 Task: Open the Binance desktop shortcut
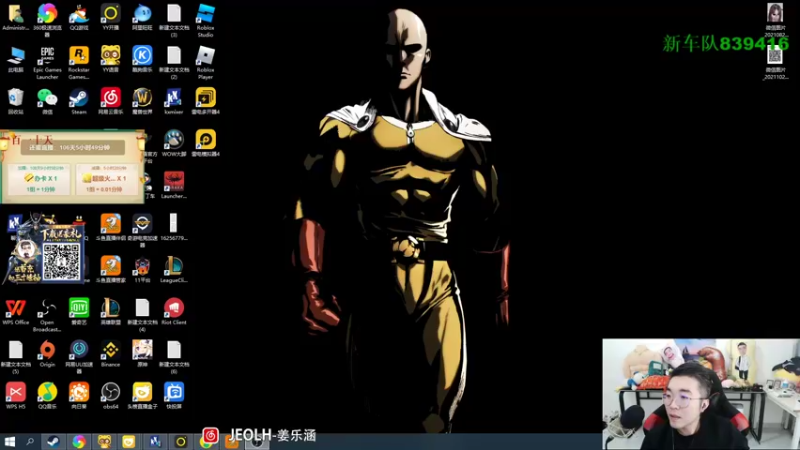point(110,354)
